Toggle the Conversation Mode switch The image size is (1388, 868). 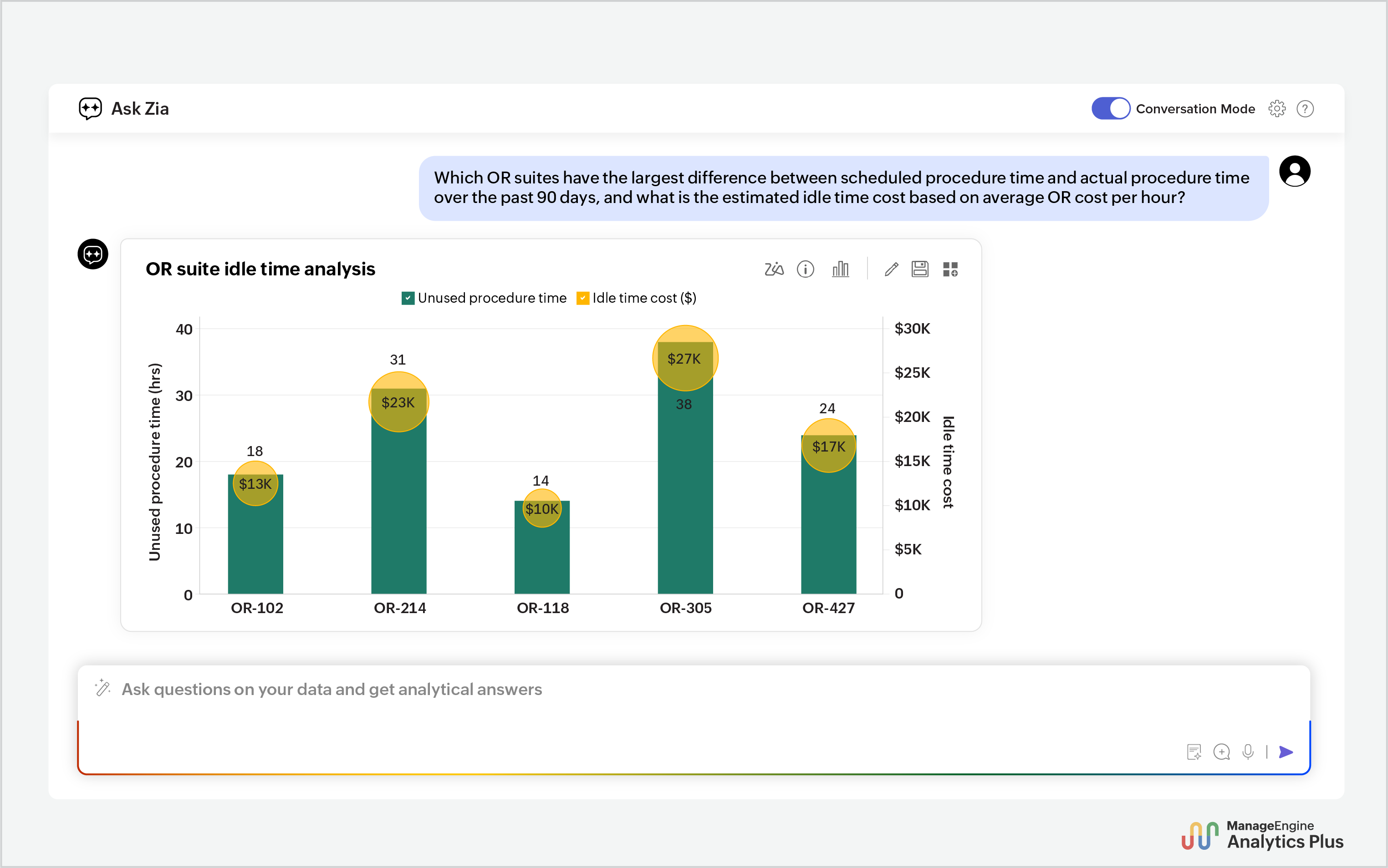click(x=1110, y=108)
